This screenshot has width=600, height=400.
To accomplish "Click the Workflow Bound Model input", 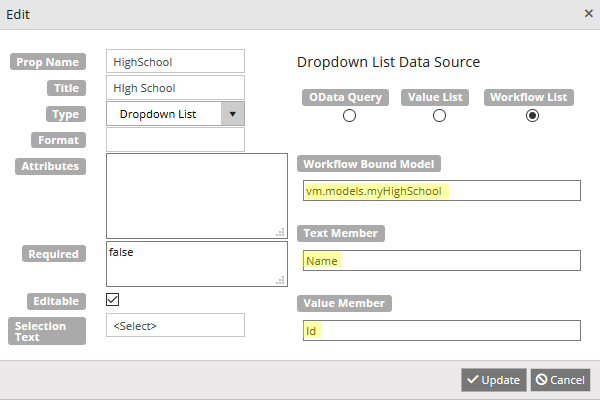I will 440,191.
